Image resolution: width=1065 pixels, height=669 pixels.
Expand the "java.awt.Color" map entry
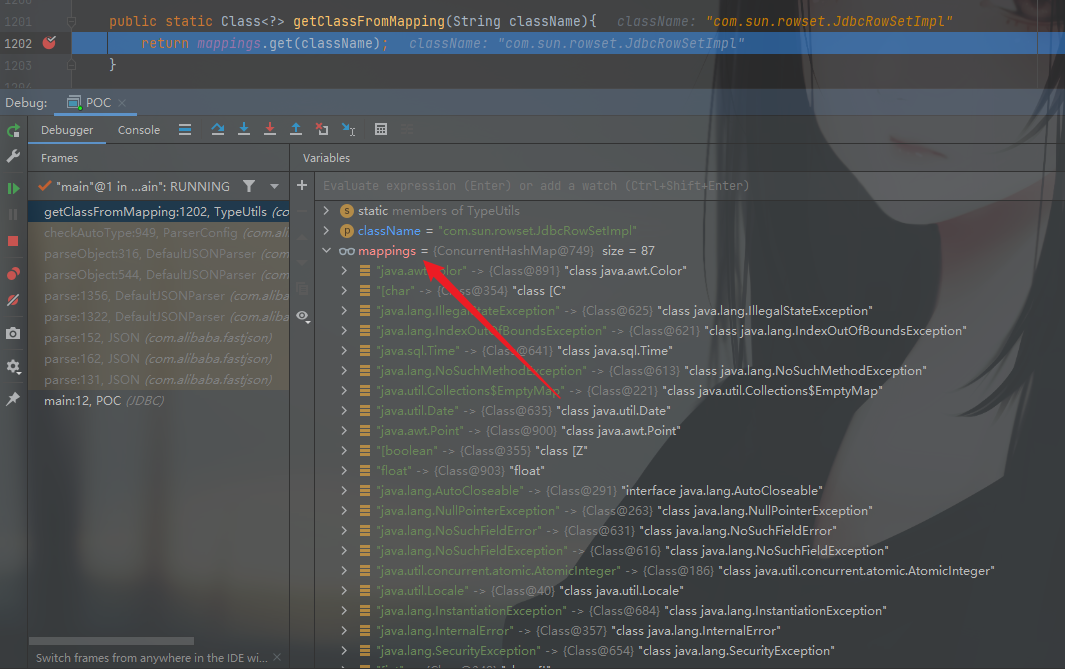344,270
